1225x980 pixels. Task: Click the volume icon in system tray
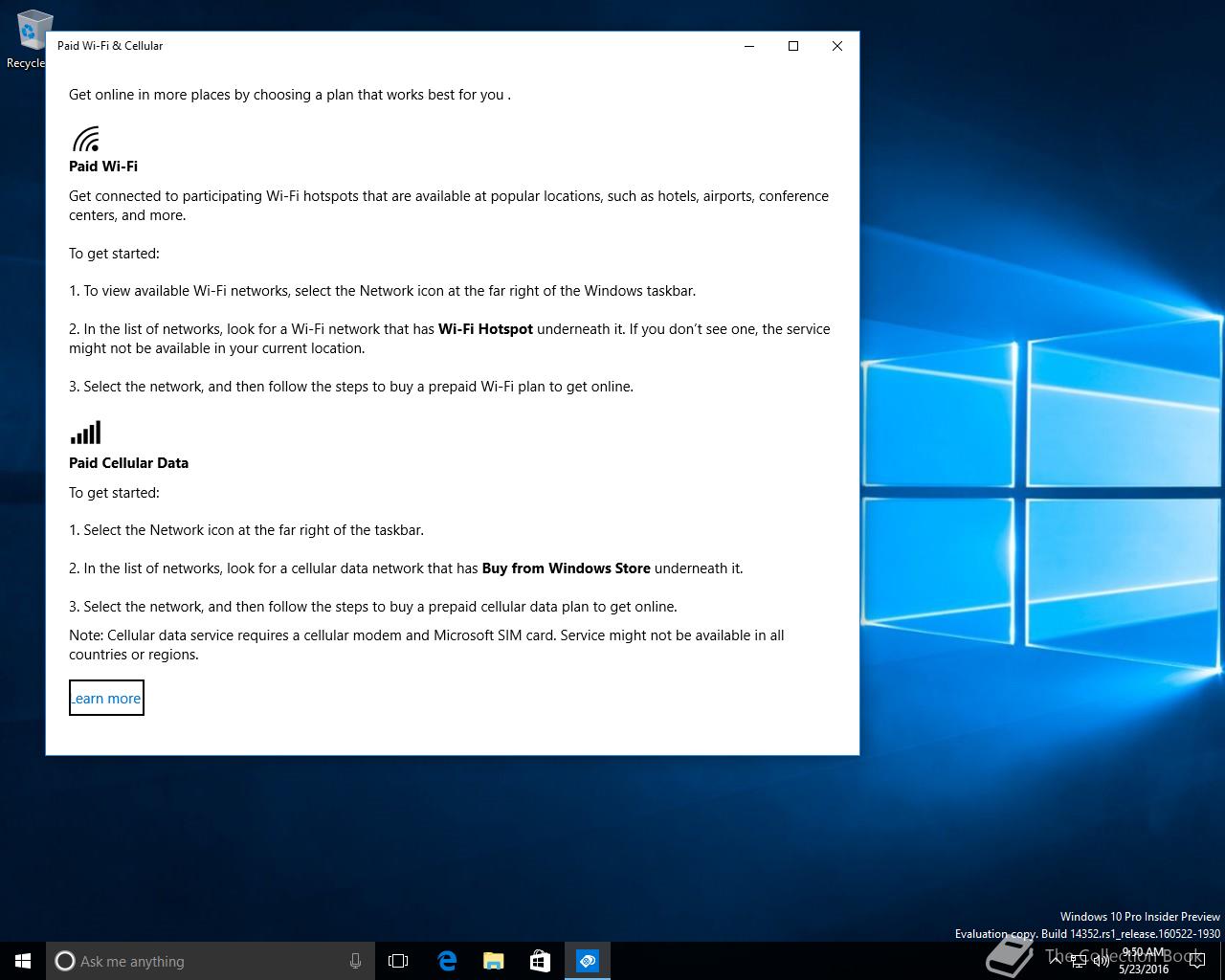tap(1102, 961)
